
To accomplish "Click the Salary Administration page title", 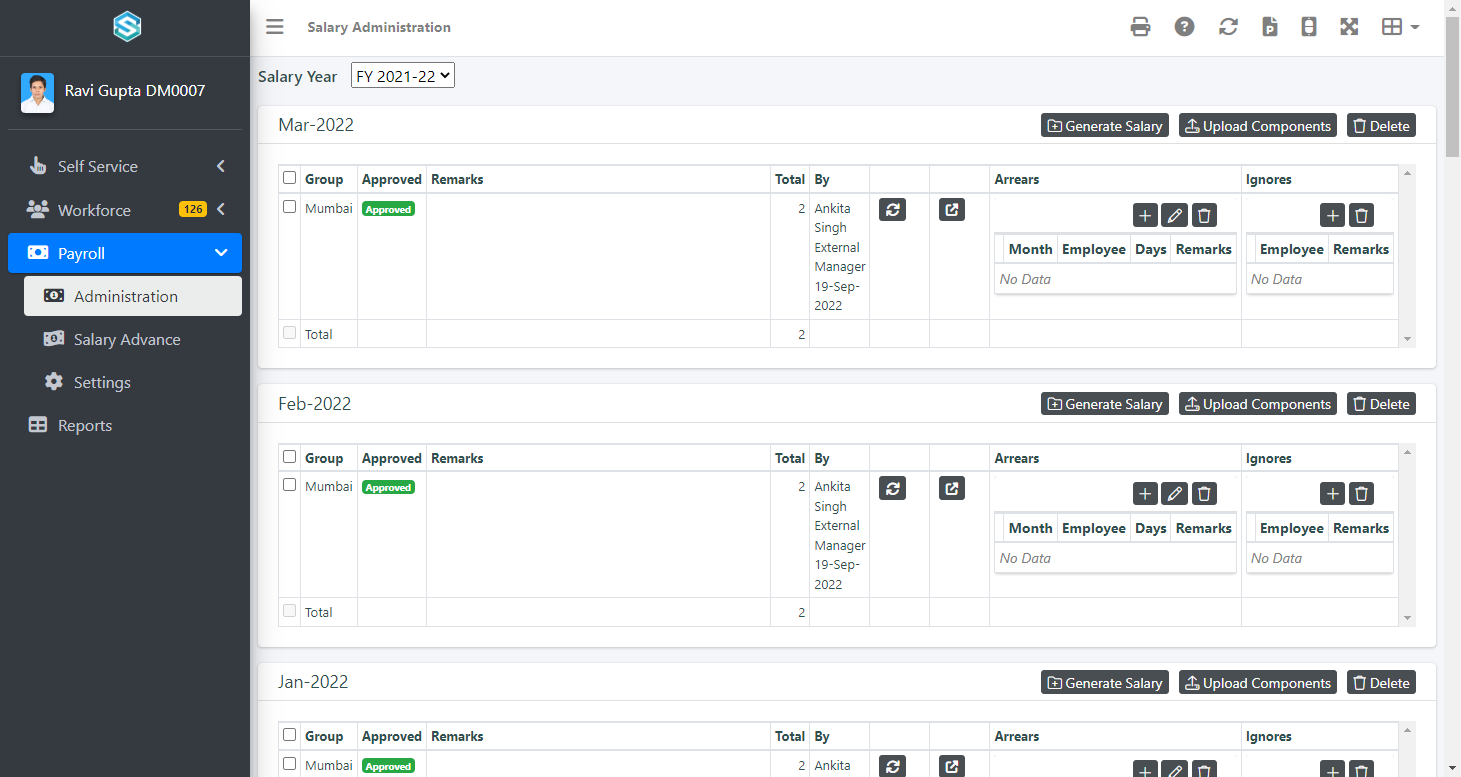I will click(x=379, y=27).
